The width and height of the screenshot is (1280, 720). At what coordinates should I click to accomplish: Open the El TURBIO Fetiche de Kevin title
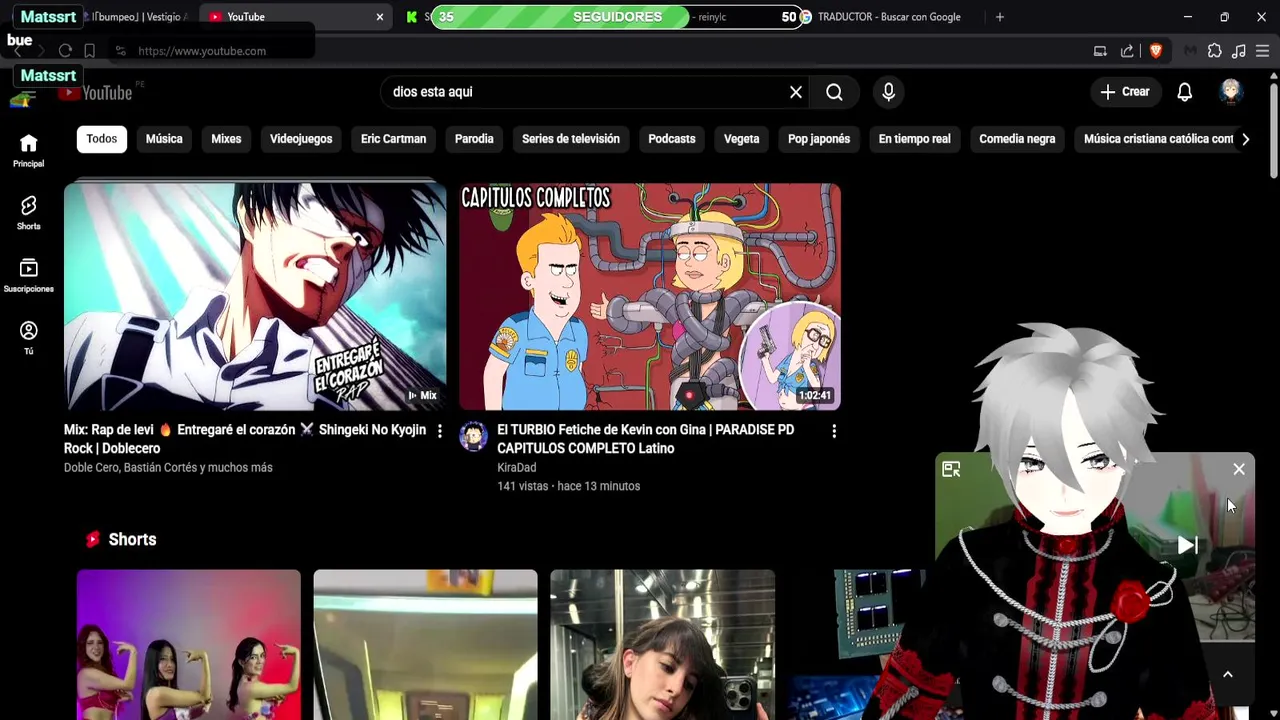[645, 439]
